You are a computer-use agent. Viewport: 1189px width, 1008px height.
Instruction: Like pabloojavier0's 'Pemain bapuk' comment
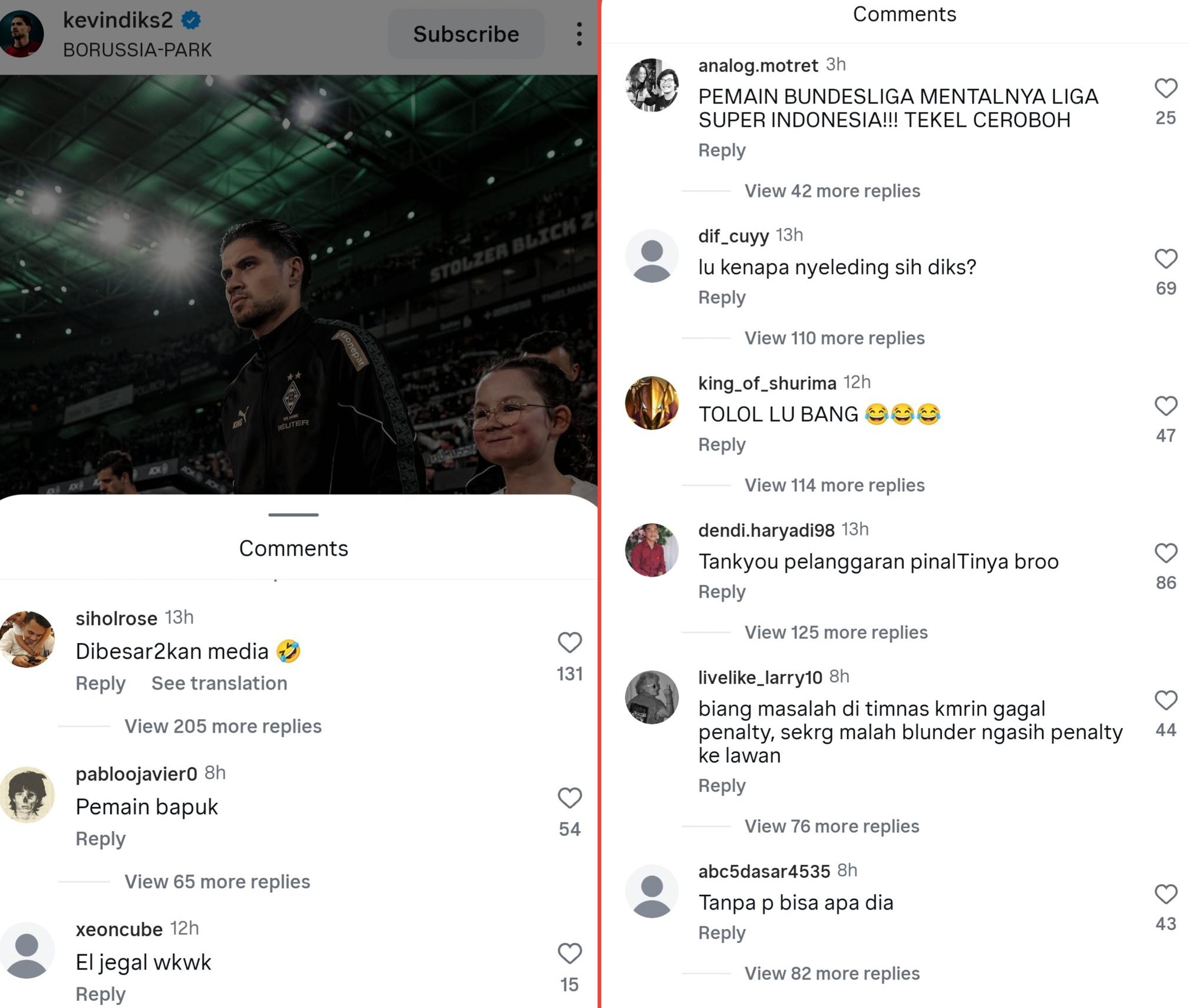(x=569, y=798)
